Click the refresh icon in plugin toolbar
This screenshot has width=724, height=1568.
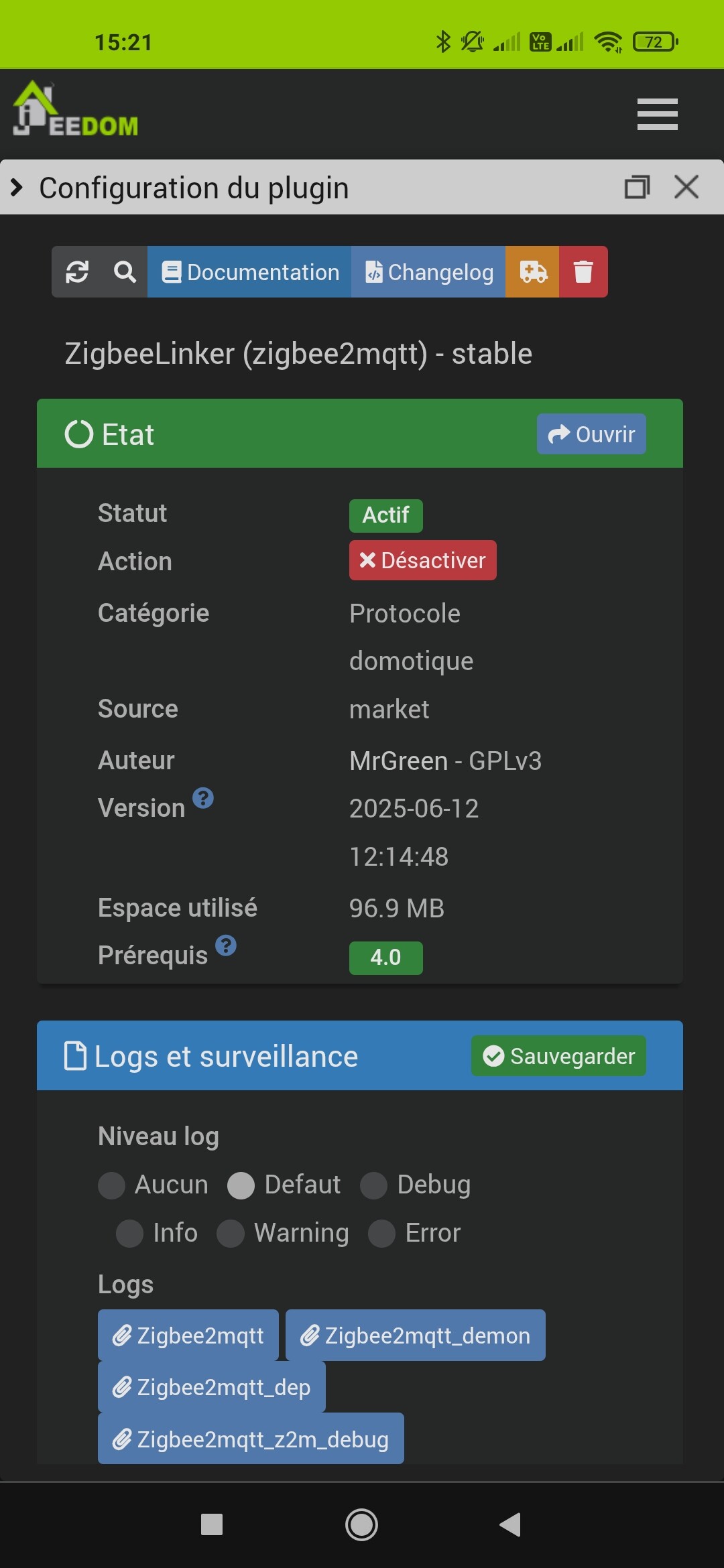77,272
